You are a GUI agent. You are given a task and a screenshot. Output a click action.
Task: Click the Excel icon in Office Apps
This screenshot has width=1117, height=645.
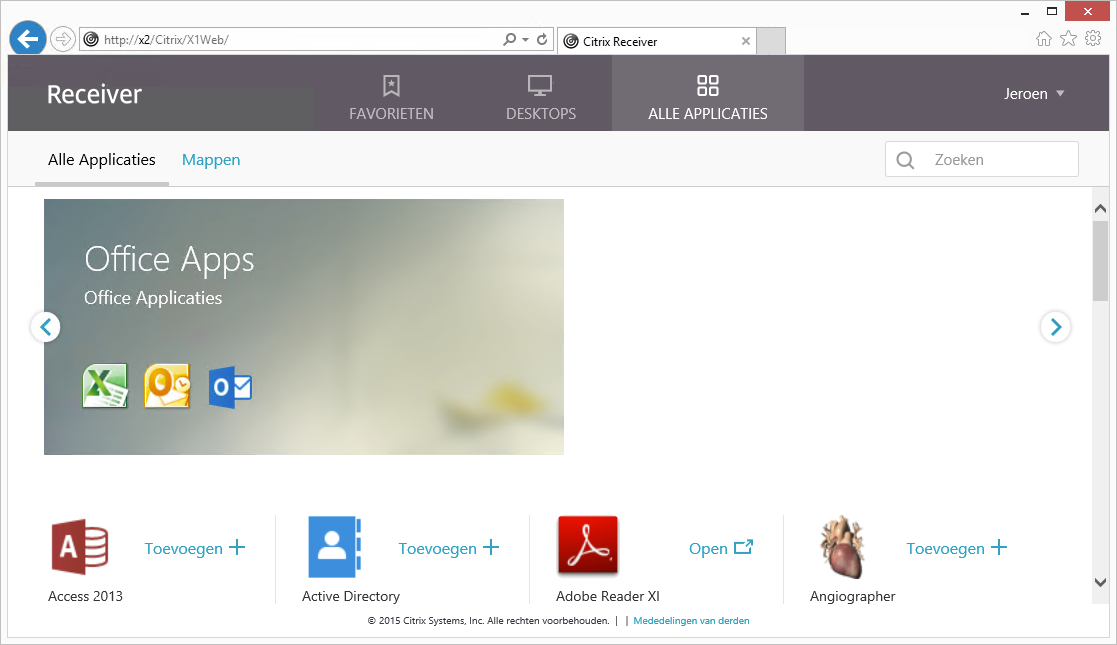(105, 386)
